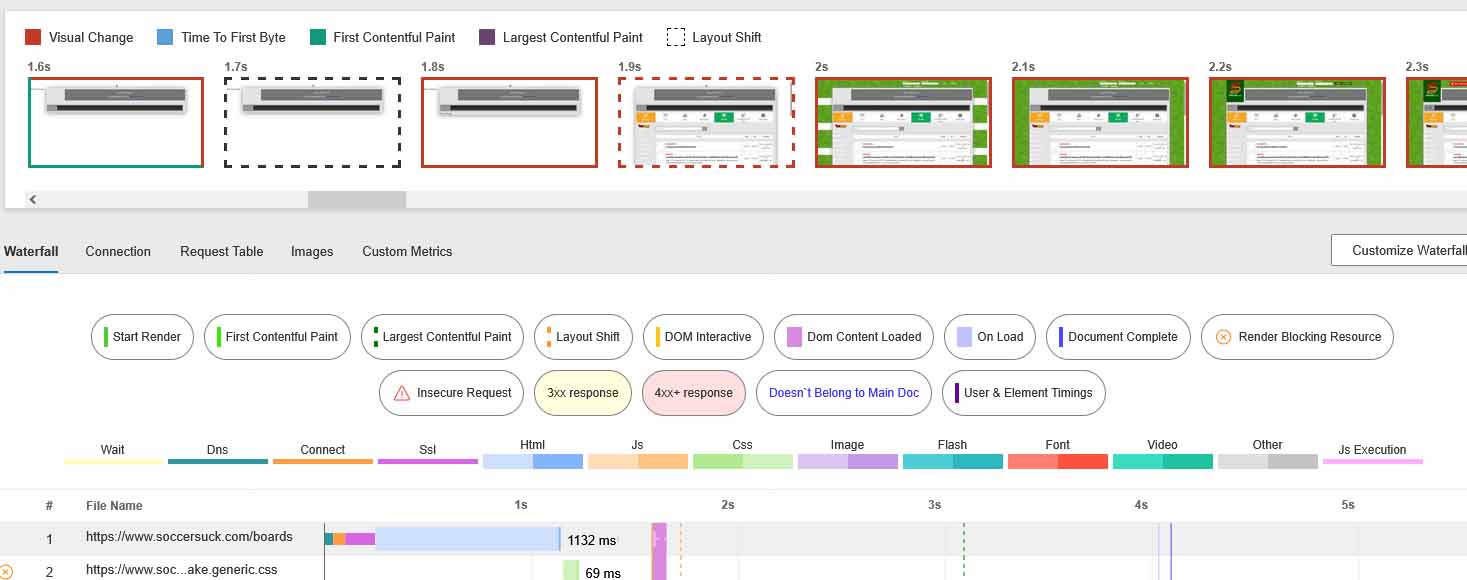1467x580 pixels.
Task: Open the 1.6s filmstrip thumbnail
Action: coord(116,122)
